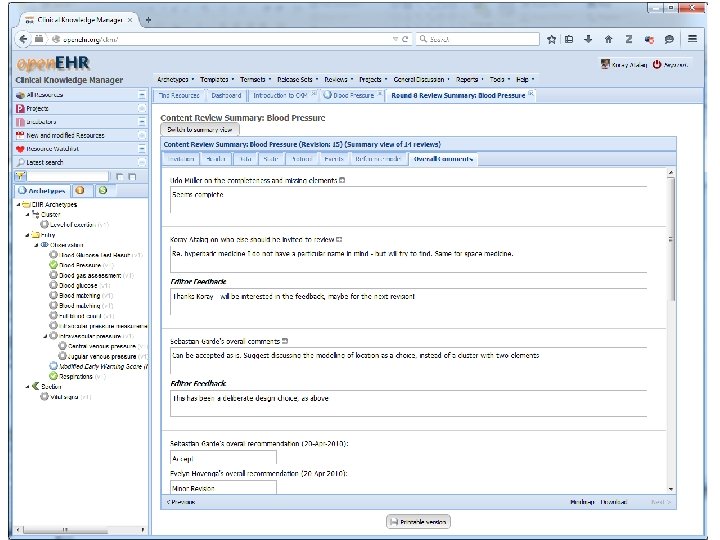
Task: Click the Latest search magnifier icon
Action: point(20,162)
